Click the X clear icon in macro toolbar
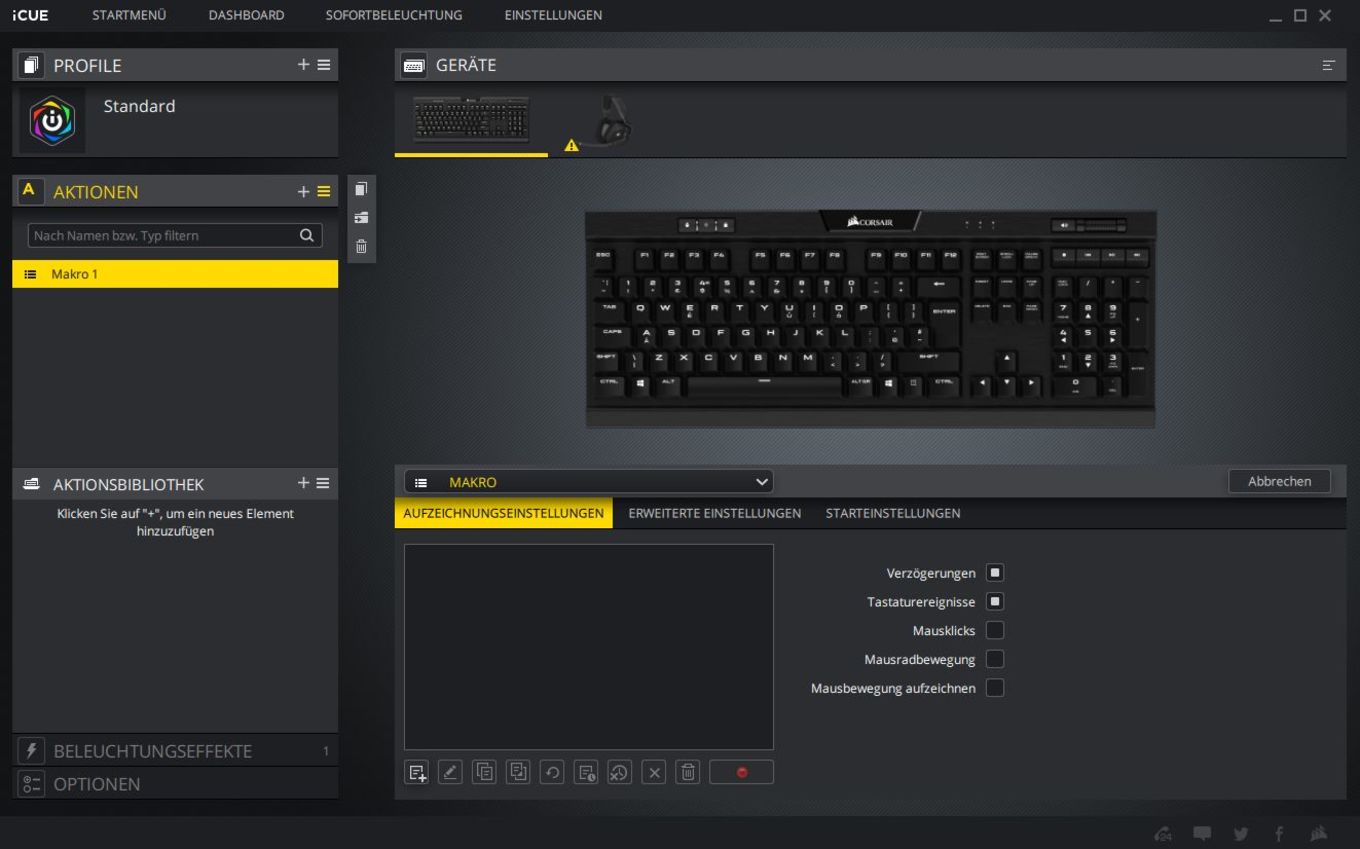This screenshot has height=849, width=1360. pos(654,772)
